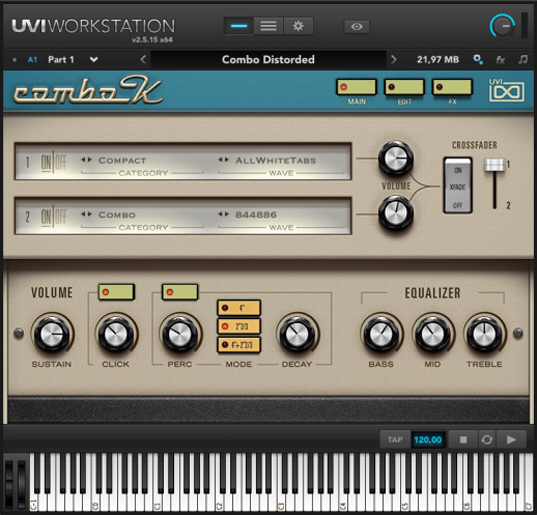Click the 21,97 MB memory readout
The image size is (537, 515).
pos(438,60)
